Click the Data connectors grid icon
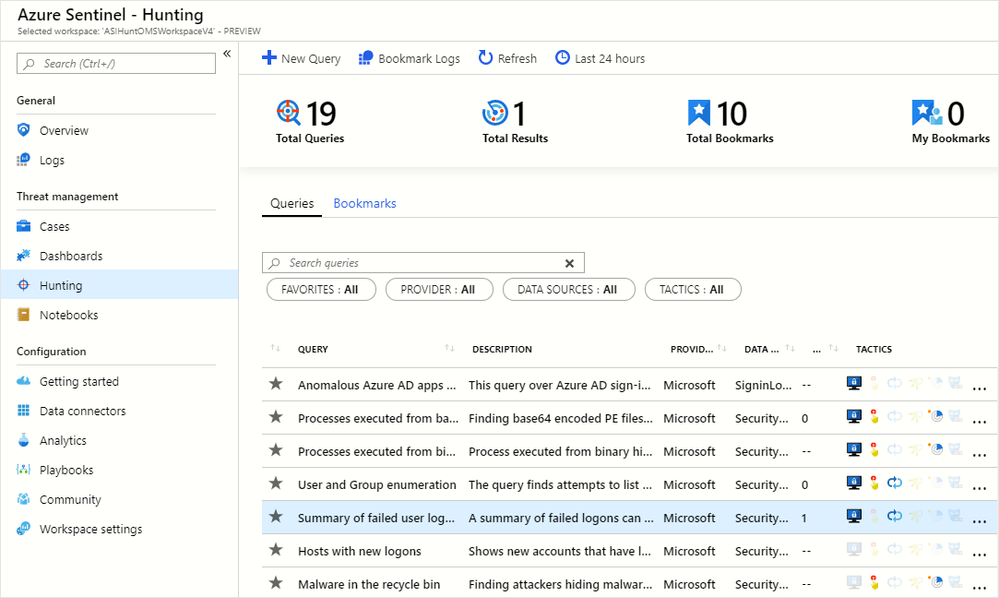The height and width of the screenshot is (598, 999). 24,410
